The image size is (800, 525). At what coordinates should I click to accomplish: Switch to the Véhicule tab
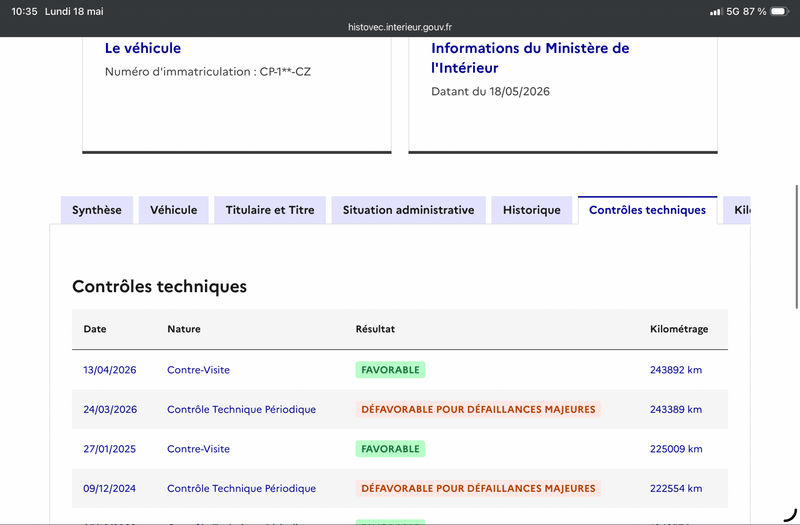point(173,210)
